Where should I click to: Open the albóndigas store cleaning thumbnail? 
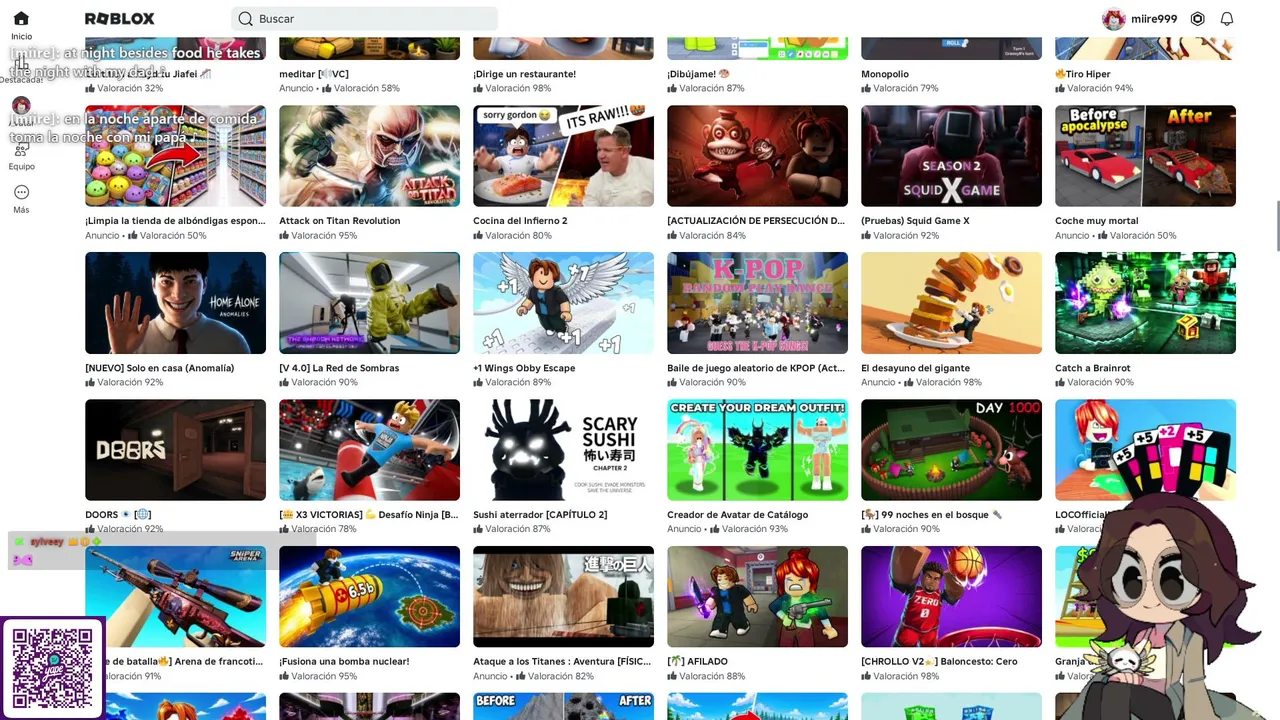(x=175, y=156)
